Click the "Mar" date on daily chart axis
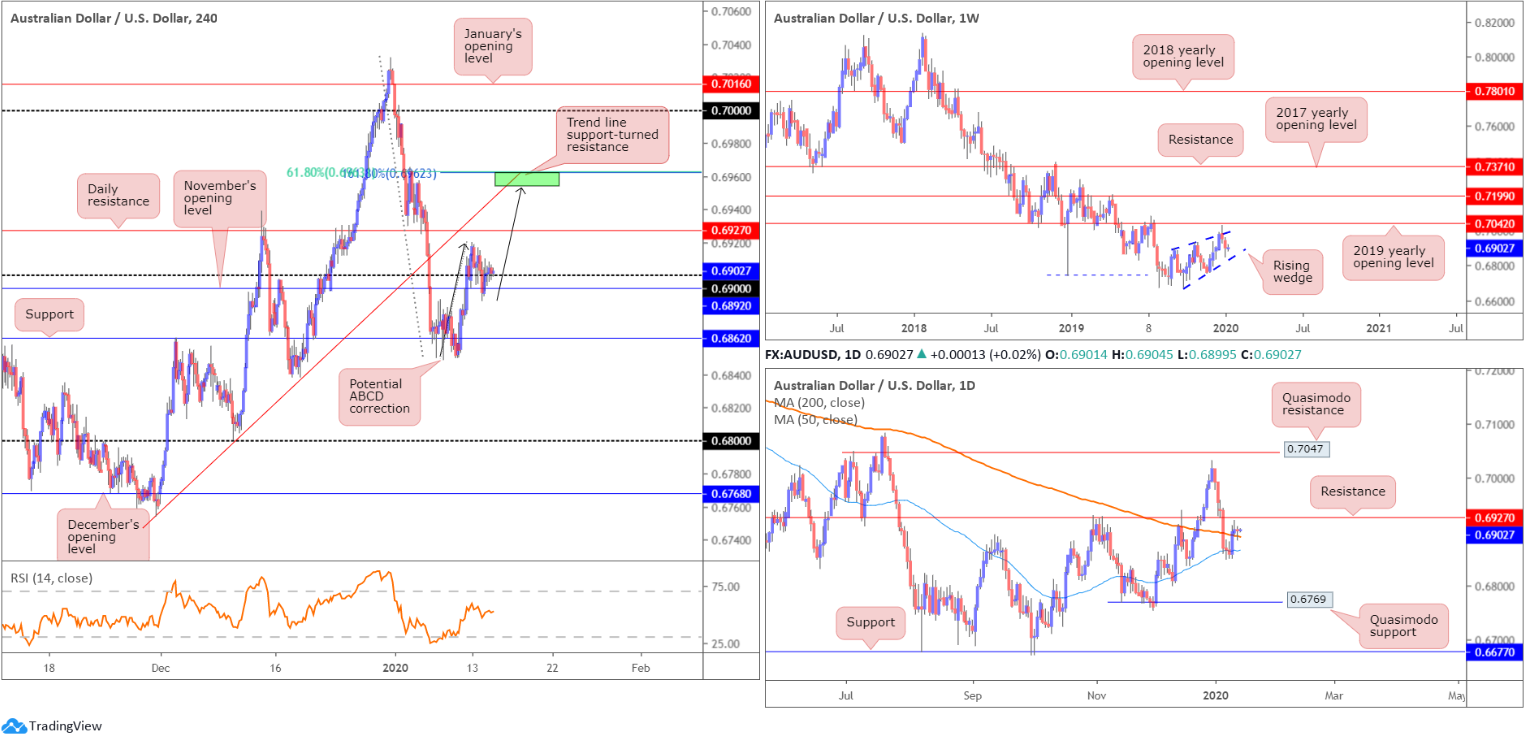 click(x=1332, y=694)
